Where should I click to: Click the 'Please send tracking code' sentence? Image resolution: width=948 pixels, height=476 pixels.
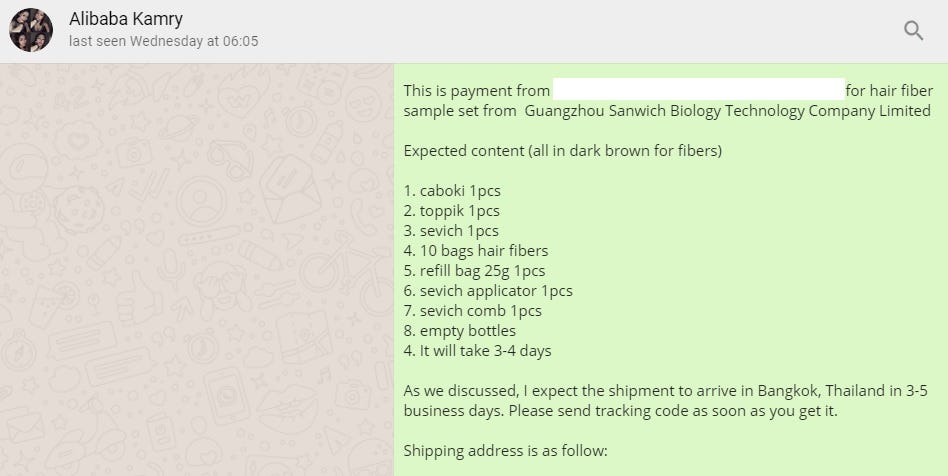[673, 411]
